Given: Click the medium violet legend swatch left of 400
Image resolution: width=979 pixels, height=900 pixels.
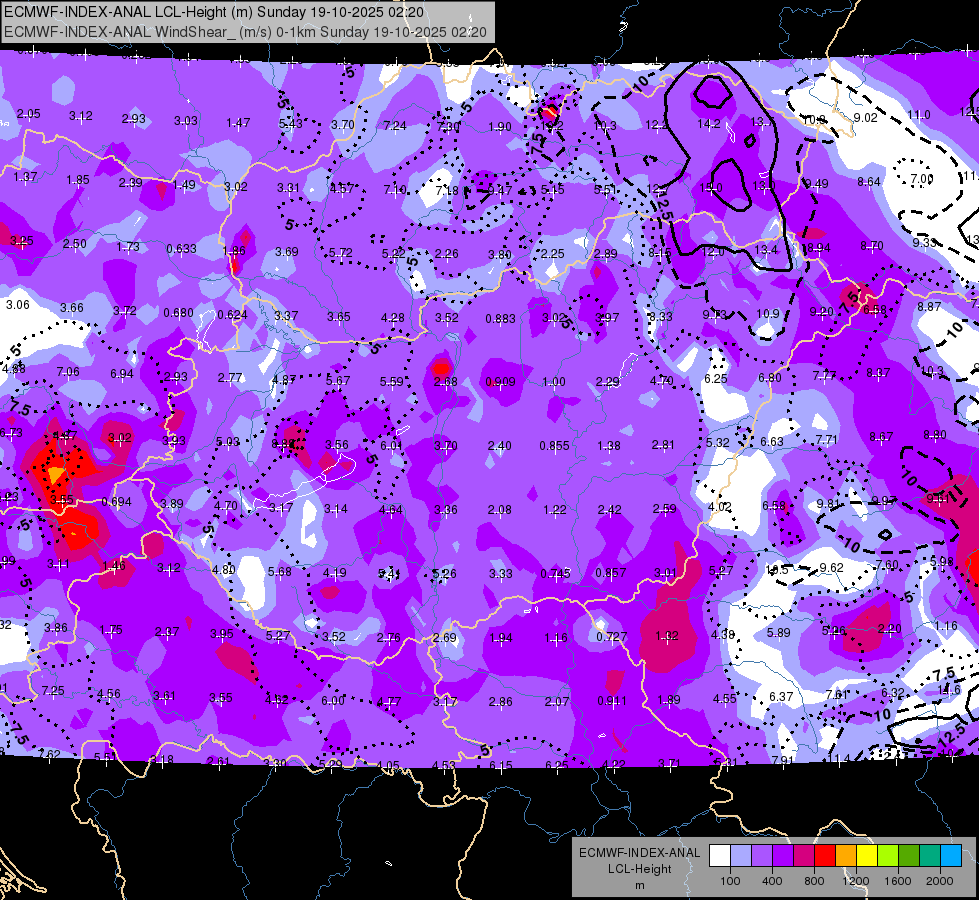Looking at the screenshot, I should tap(762, 856).
